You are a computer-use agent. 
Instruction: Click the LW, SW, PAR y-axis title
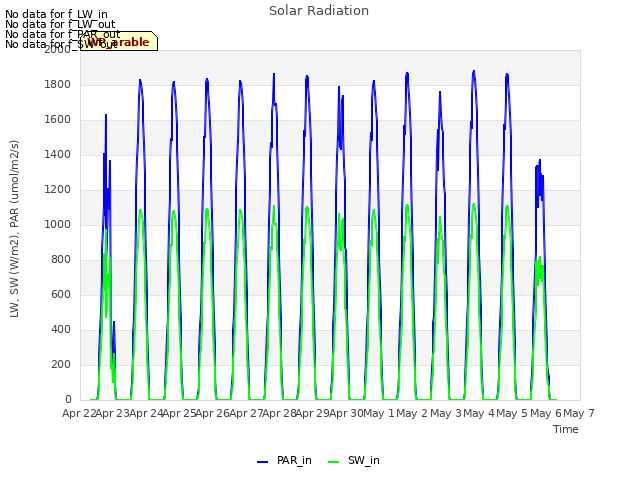click(x=14, y=229)
